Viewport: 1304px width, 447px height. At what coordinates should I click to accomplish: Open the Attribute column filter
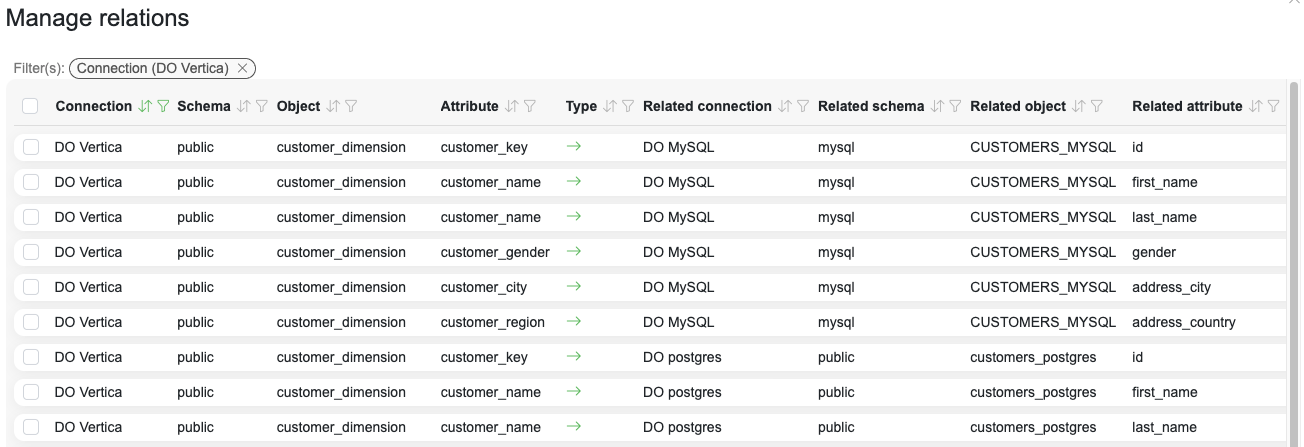pyautogui.click(x=530, y=106)
